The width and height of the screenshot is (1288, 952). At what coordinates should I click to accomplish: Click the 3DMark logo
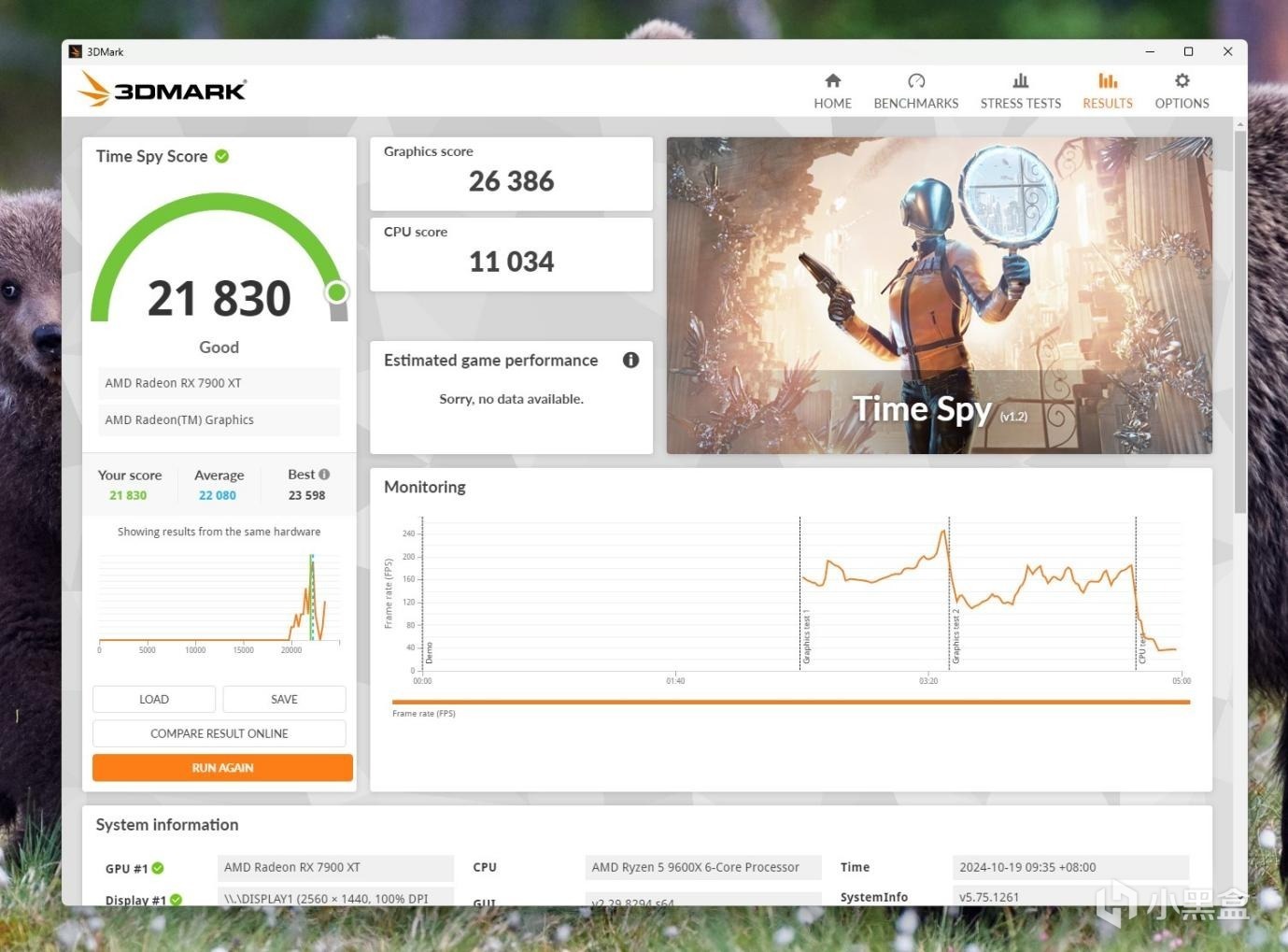[x=162, y=90]
